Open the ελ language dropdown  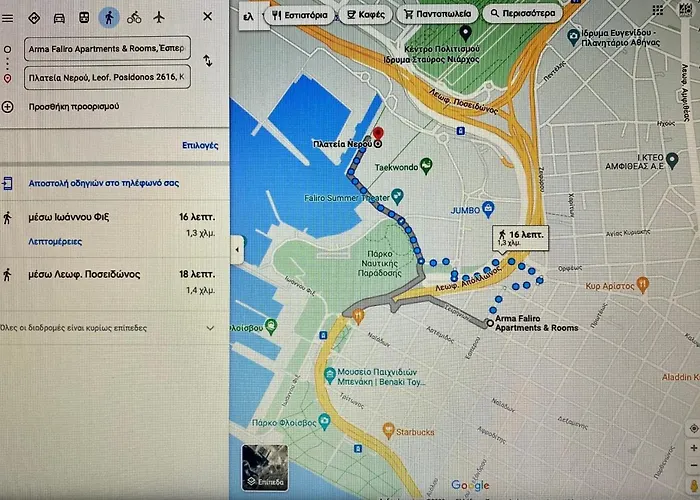tap(252, 17)
